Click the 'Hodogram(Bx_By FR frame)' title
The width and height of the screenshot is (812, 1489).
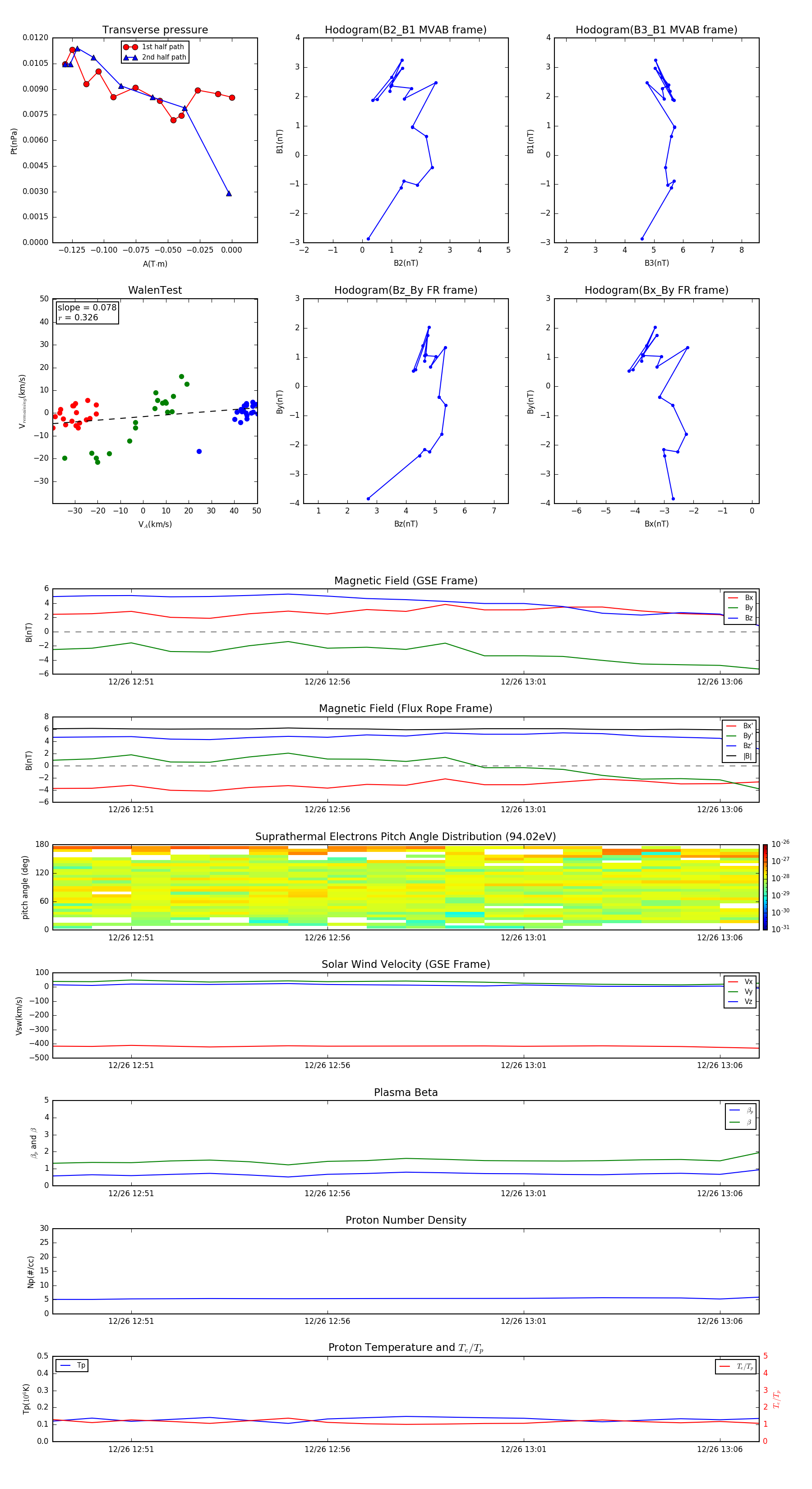click(656, 290)
